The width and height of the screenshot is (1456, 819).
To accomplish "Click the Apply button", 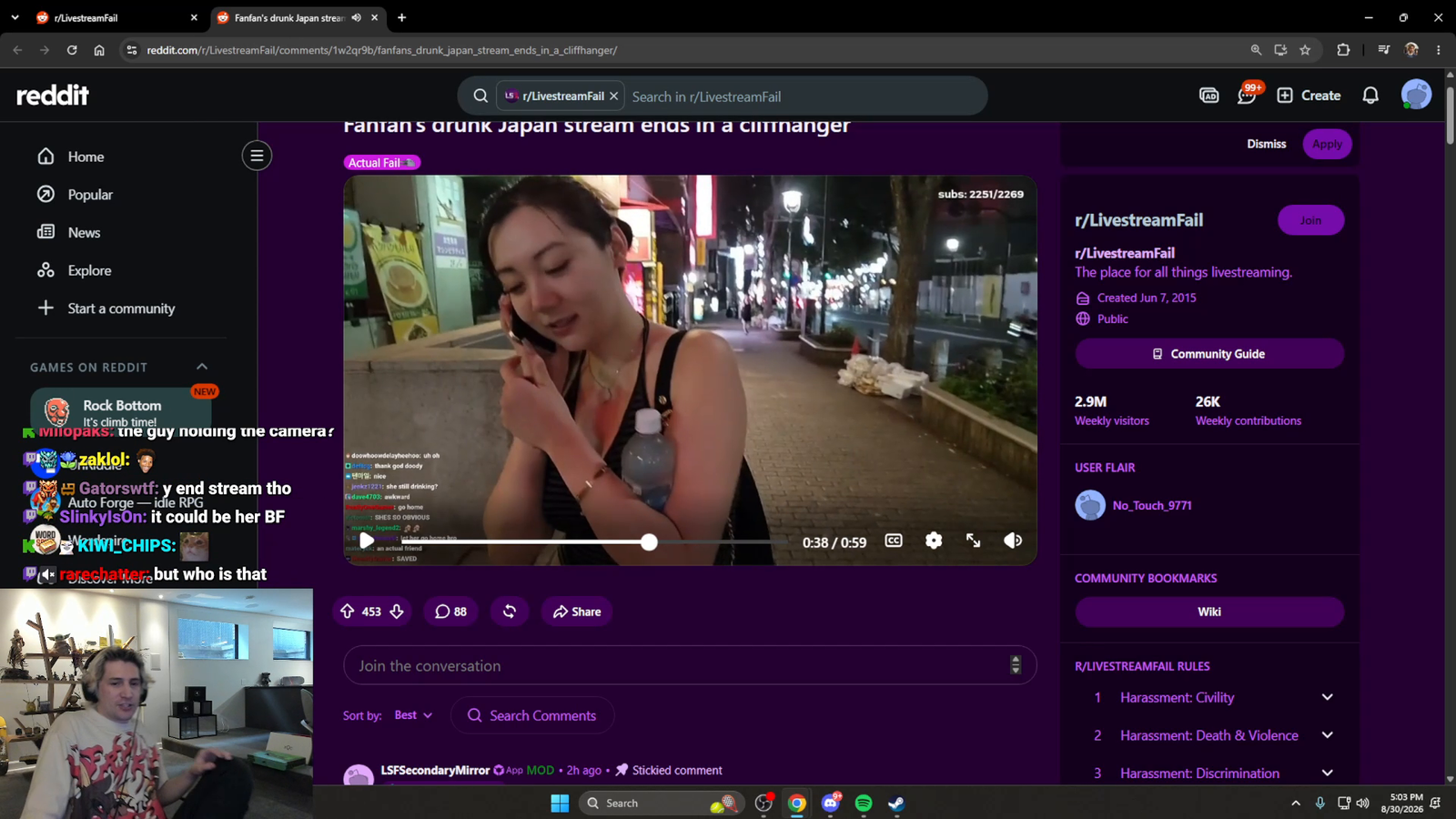I will click(x=1327, y=144).
